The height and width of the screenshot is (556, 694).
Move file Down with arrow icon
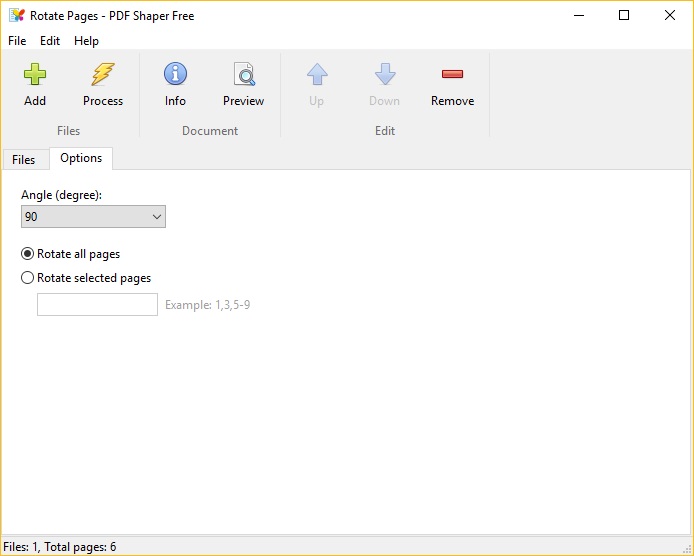(385, 74)
